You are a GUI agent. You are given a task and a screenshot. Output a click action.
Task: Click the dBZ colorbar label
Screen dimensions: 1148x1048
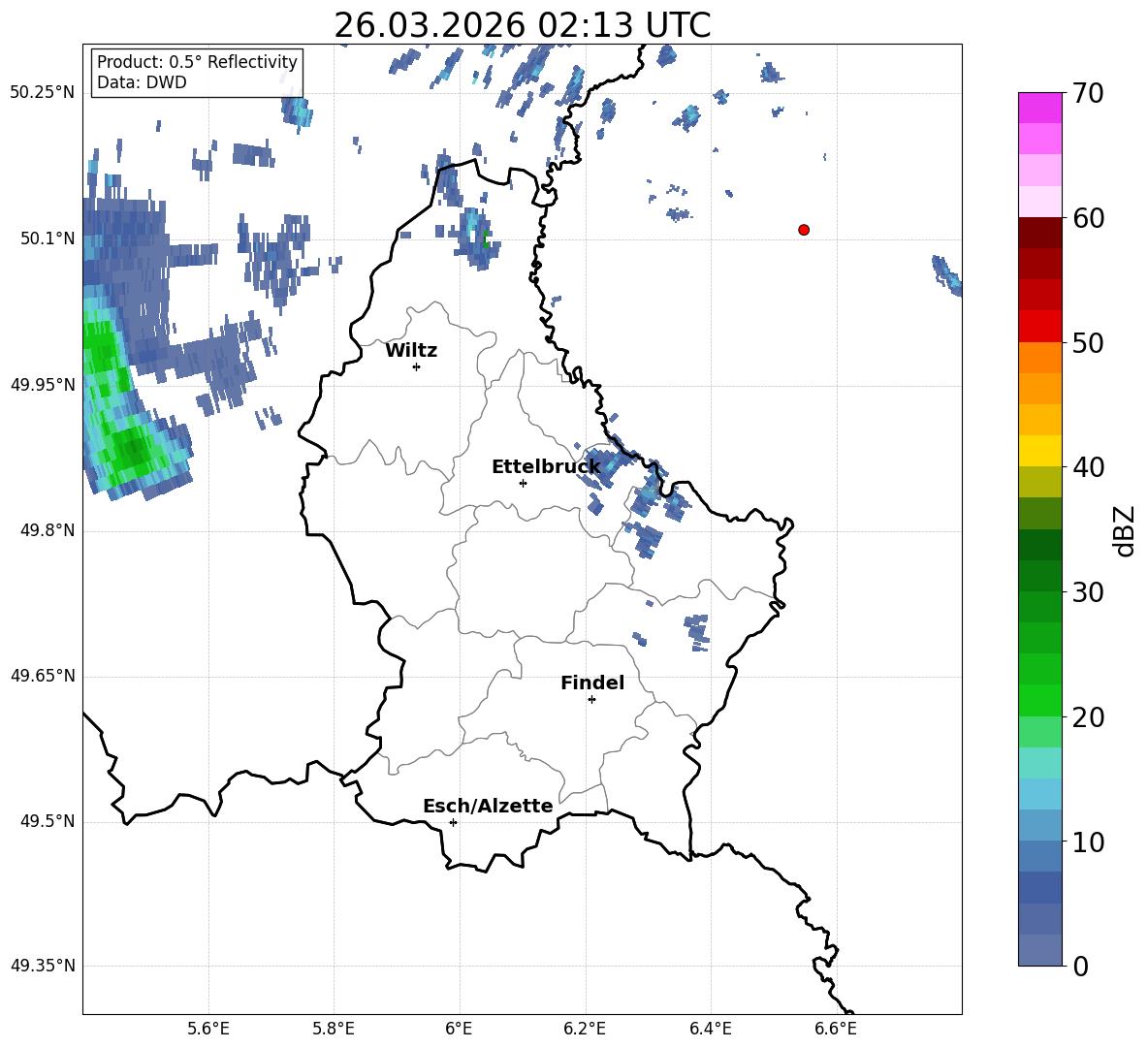coord(1124,530)
